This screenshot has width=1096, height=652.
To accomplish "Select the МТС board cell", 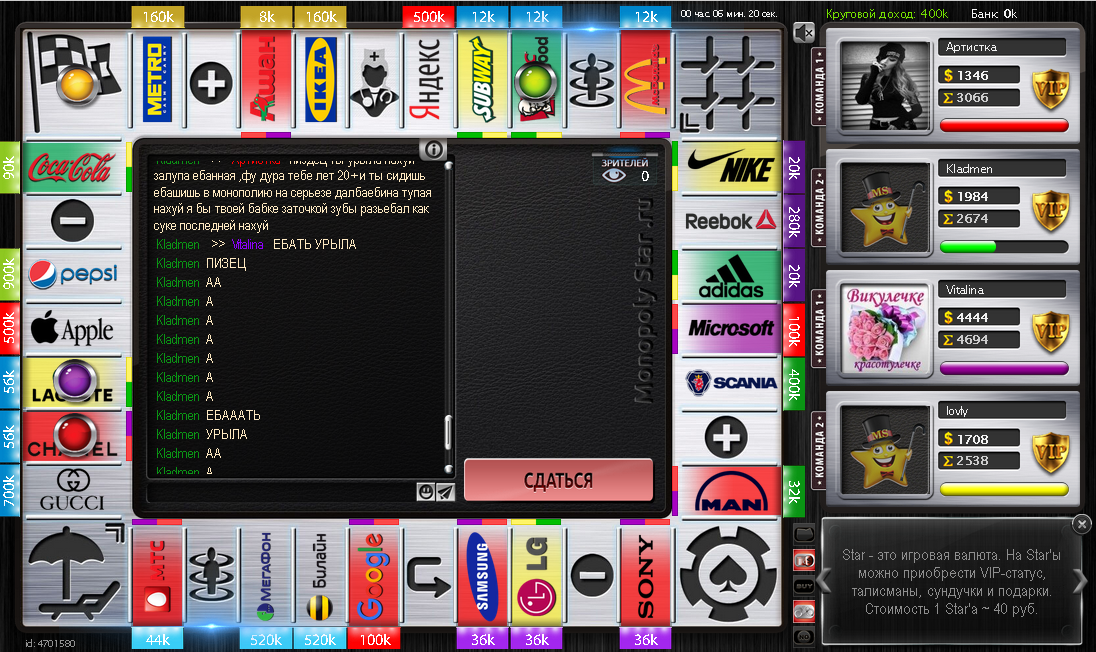I will coord(157,576).
